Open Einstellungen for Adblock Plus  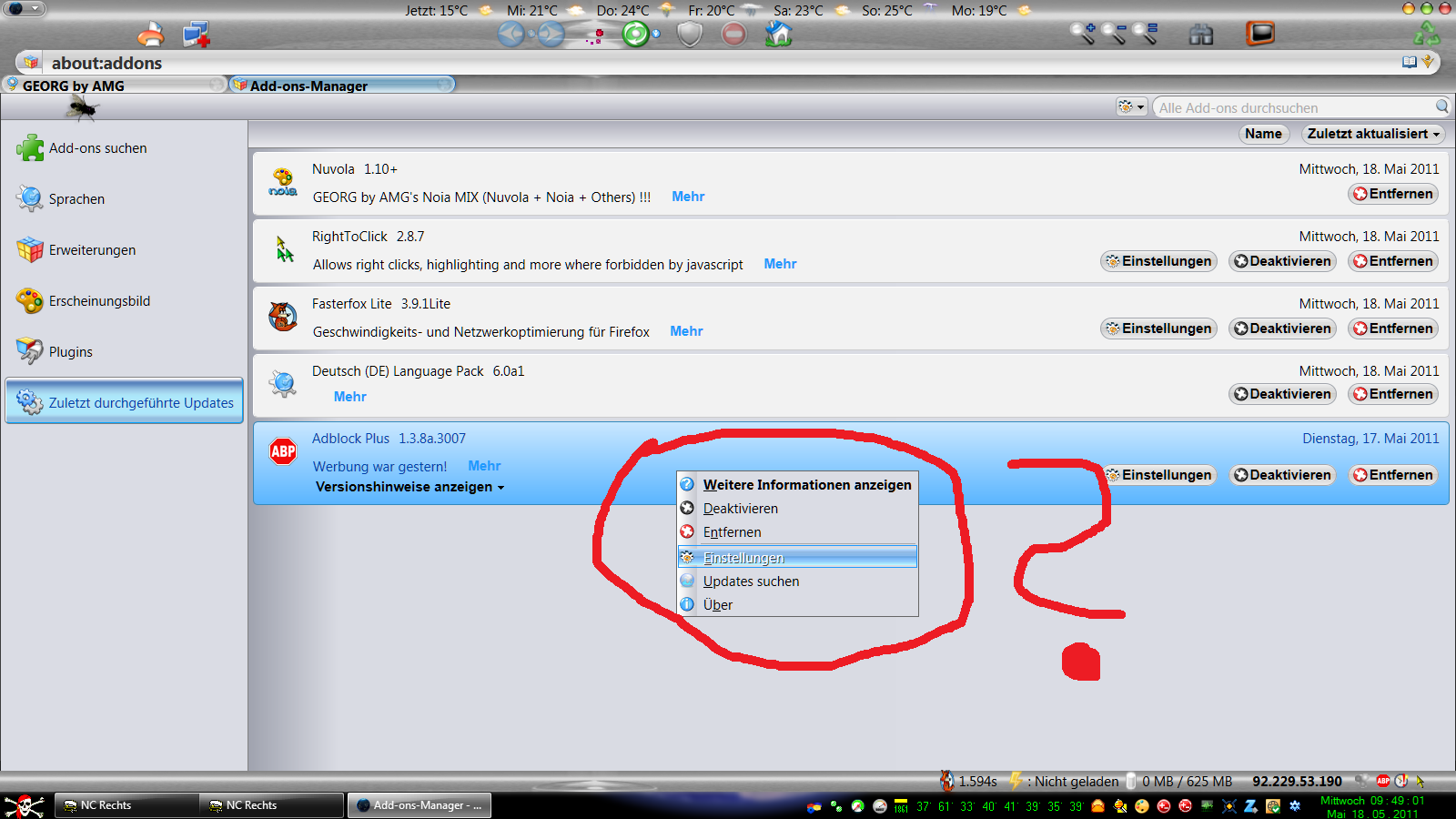coord(1158,475)
